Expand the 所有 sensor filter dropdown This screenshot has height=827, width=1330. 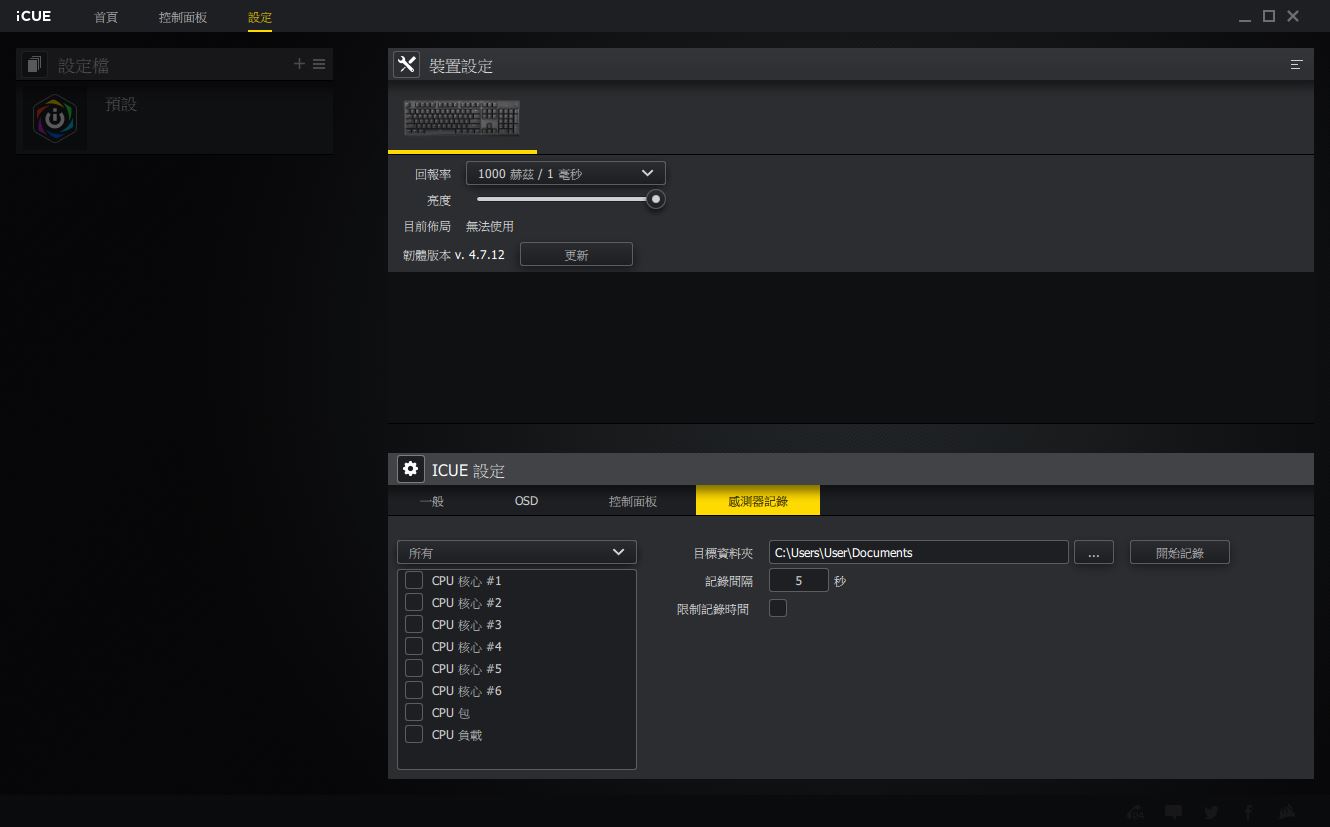coord(517,552)
